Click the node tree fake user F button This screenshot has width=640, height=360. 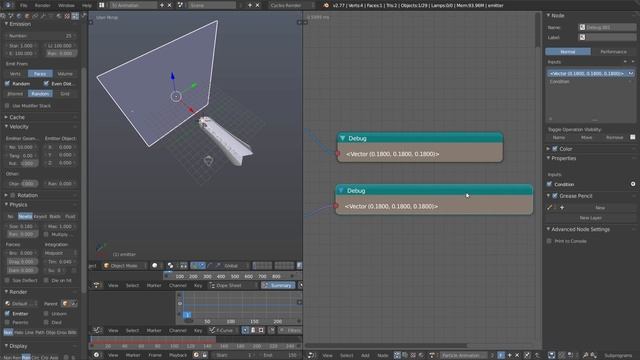(x=501, y=356)
